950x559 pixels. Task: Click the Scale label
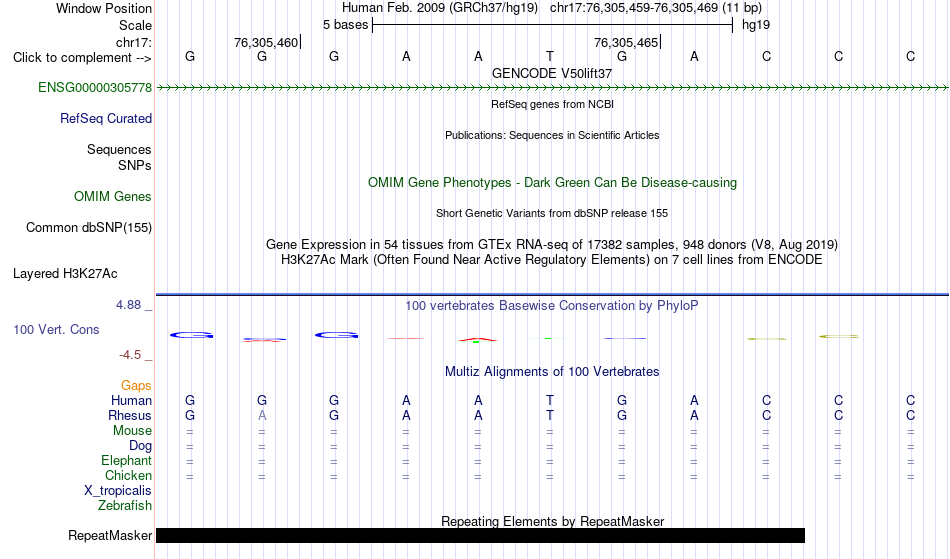135,26
